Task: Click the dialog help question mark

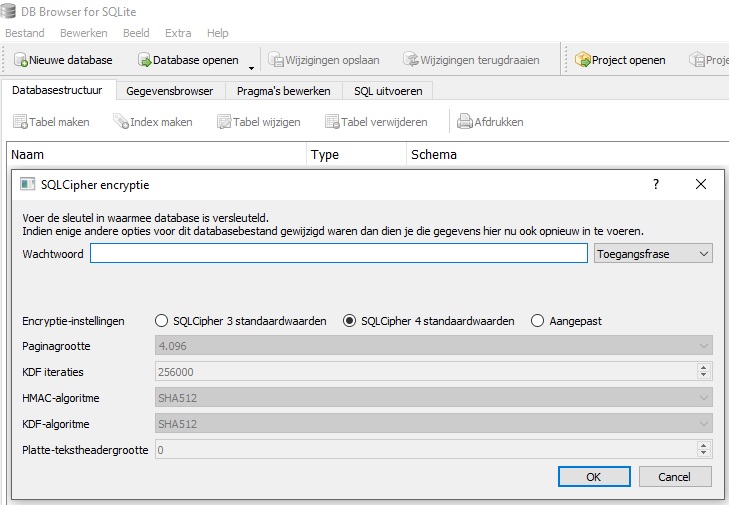Action: (x=656, y=184)
